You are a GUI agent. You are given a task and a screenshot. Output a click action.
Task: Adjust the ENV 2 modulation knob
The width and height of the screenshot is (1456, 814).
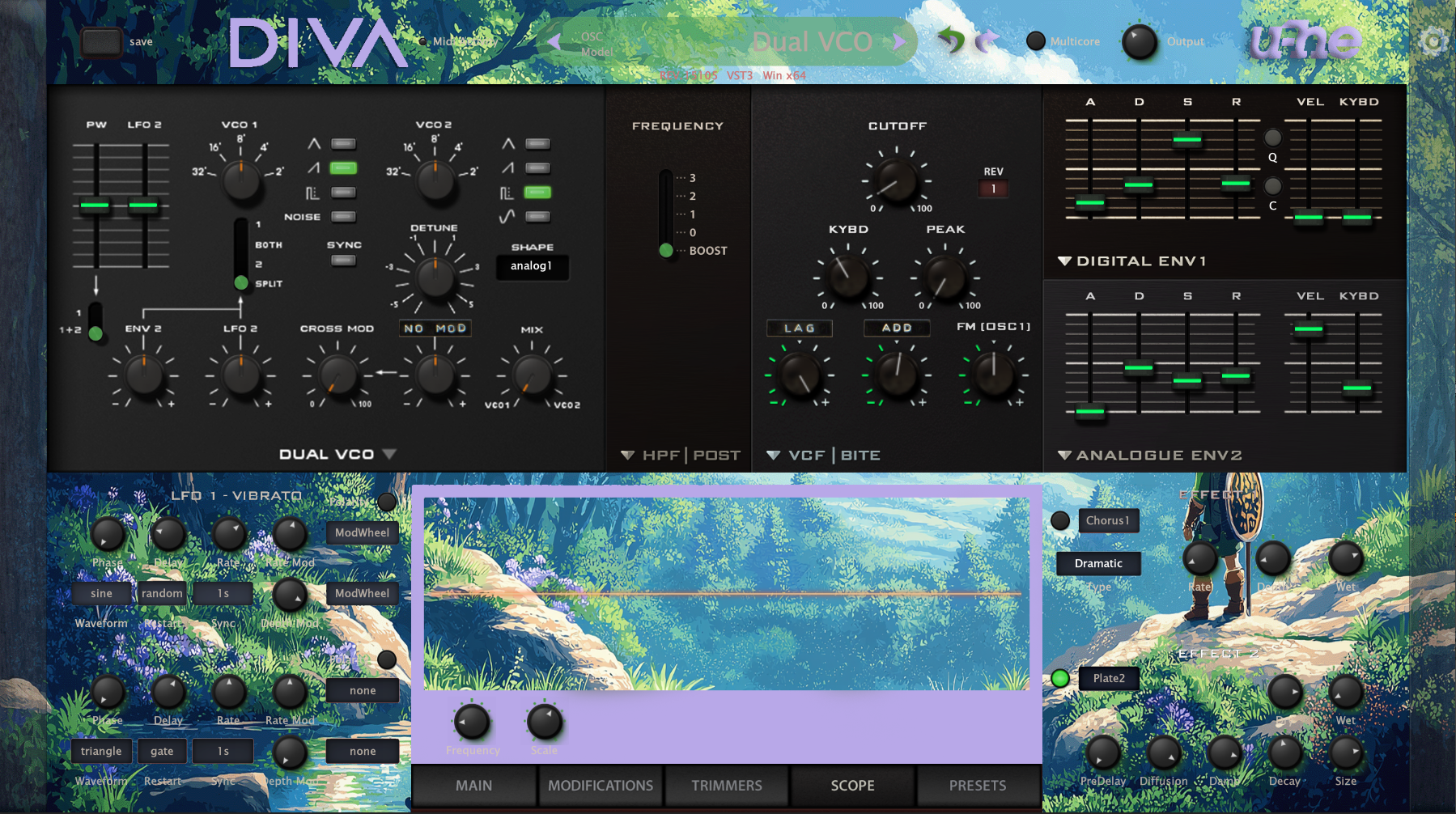pos(144,375)
